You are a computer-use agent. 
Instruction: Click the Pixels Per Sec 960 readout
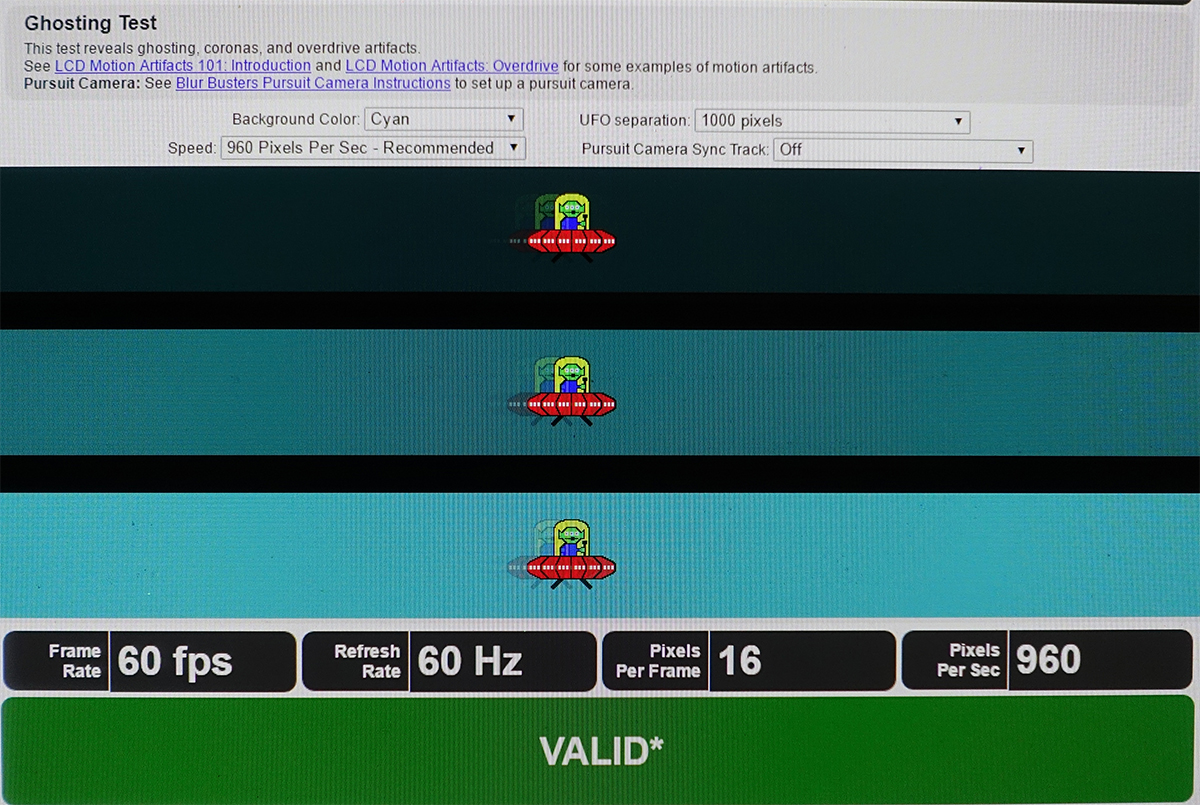tap(1049, 661)
